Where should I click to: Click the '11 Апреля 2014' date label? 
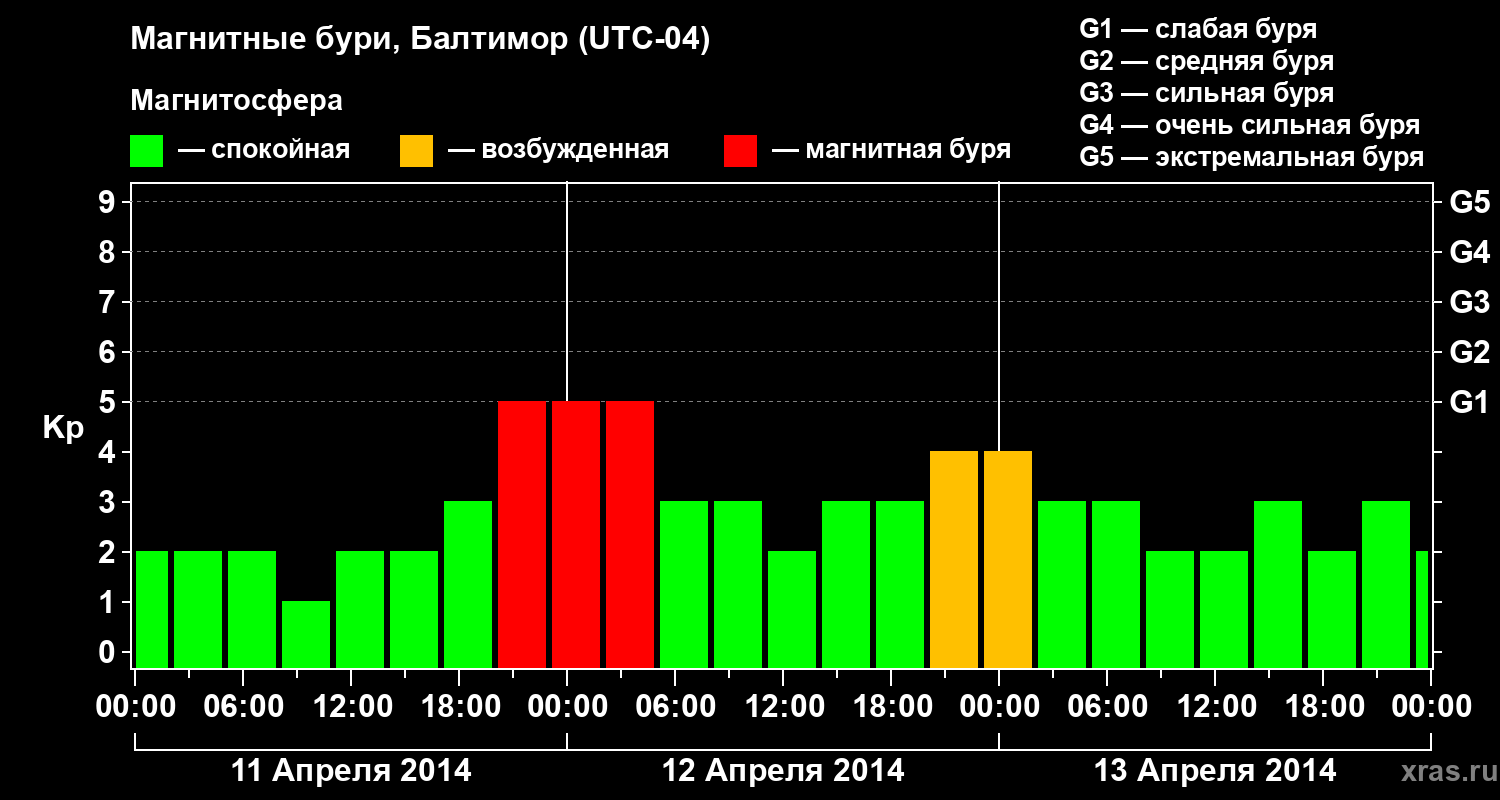[x=351, y=770]
